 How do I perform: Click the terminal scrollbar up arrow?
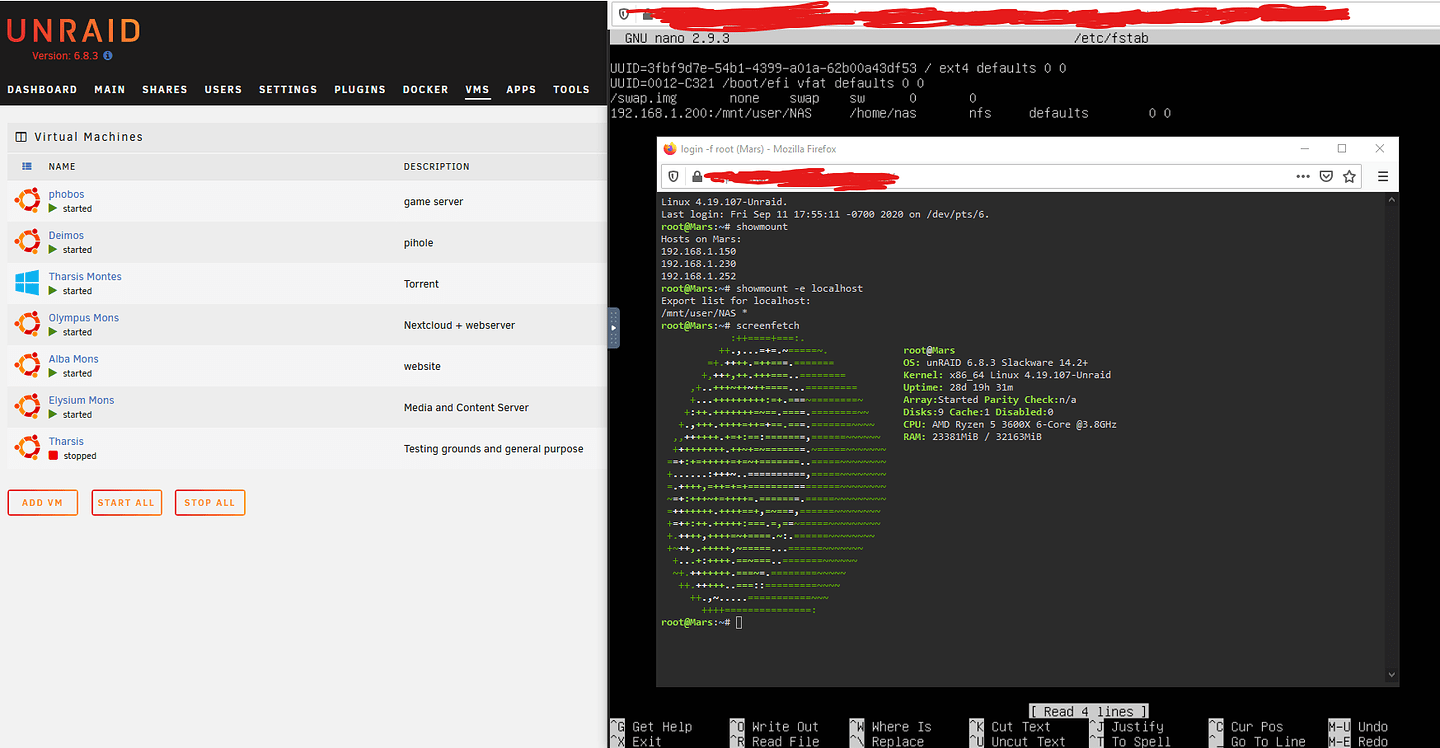coord(1392,199)
